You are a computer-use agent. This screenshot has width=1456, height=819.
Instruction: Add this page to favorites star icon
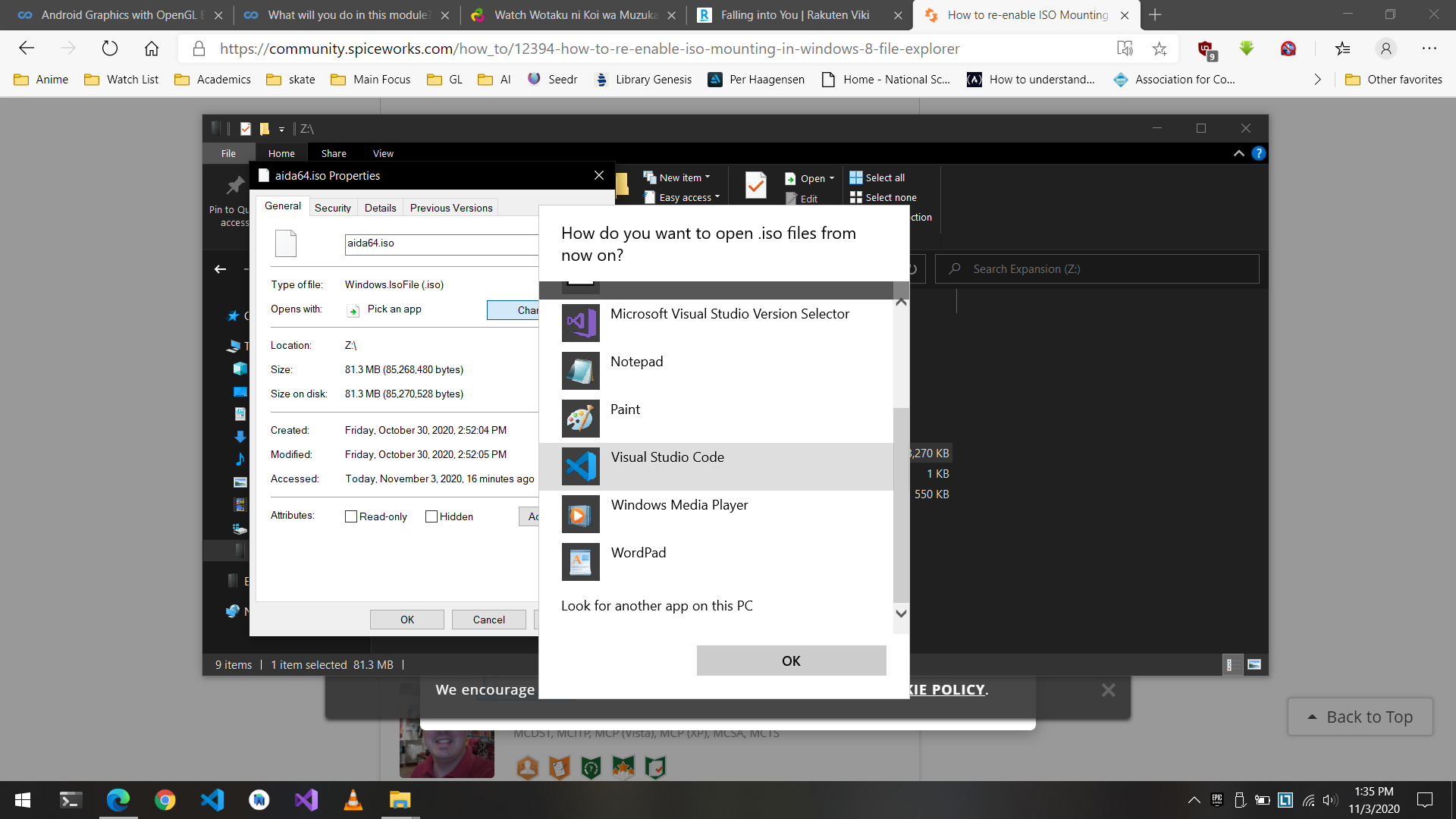(1159, 49)
